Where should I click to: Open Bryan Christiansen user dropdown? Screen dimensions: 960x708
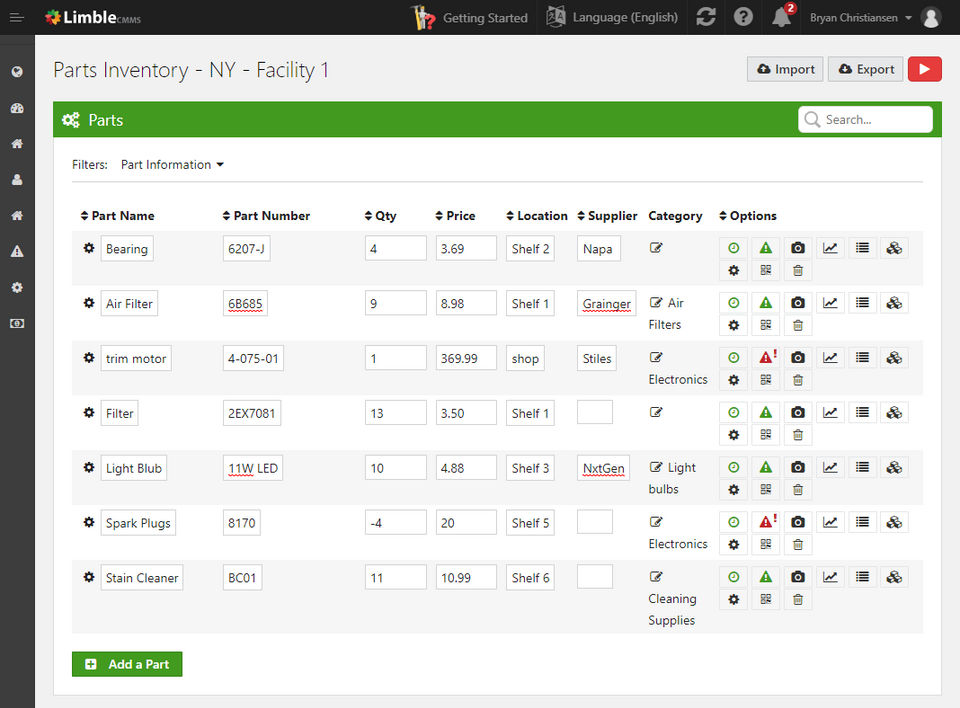tap(861, 18)
